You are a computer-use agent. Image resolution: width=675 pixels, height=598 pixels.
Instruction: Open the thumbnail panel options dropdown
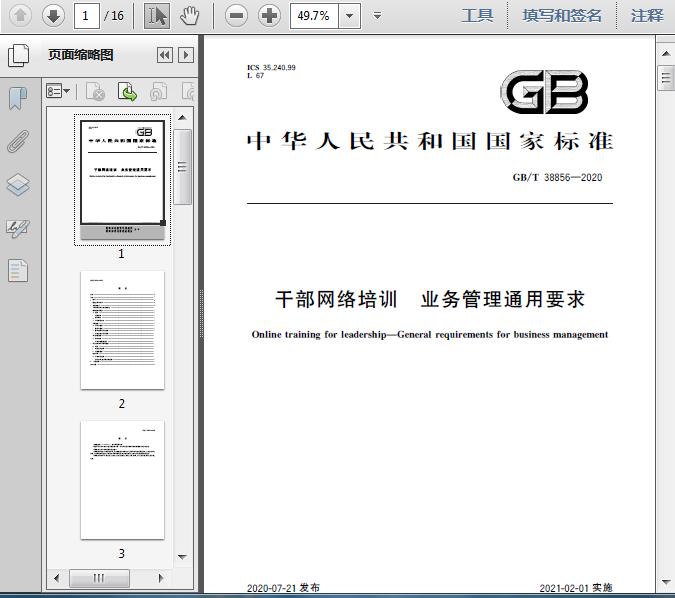(58, 92)
